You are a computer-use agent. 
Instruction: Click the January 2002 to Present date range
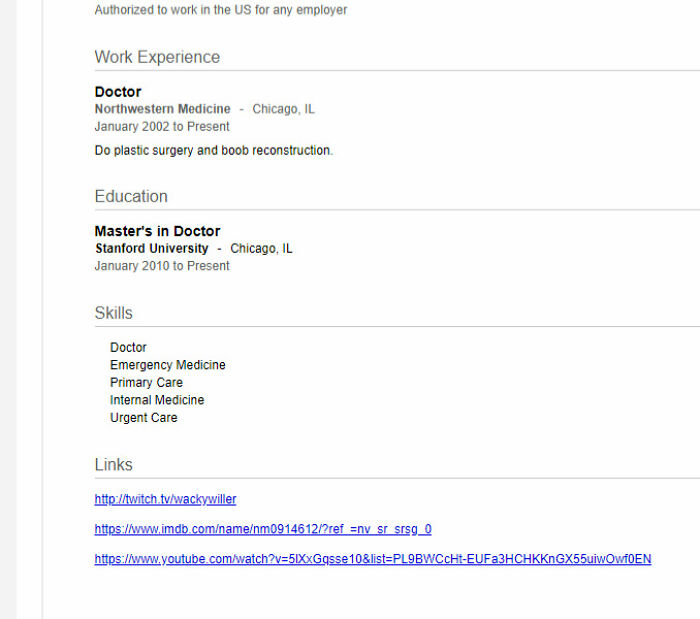(162, 127)
